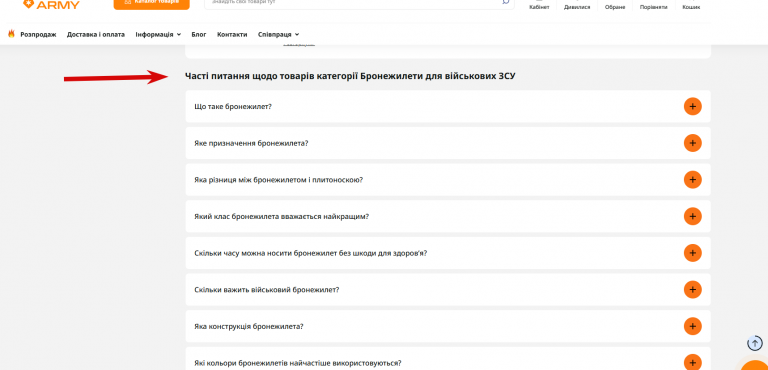This screenshot has width=768, height=370.
Task: Expand the 'Що таке бронежилет?' plus button
Action: 693,106
